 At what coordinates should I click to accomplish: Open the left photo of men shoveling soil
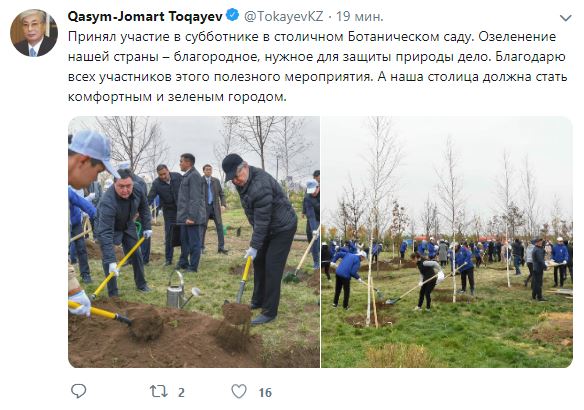point(194,242)
